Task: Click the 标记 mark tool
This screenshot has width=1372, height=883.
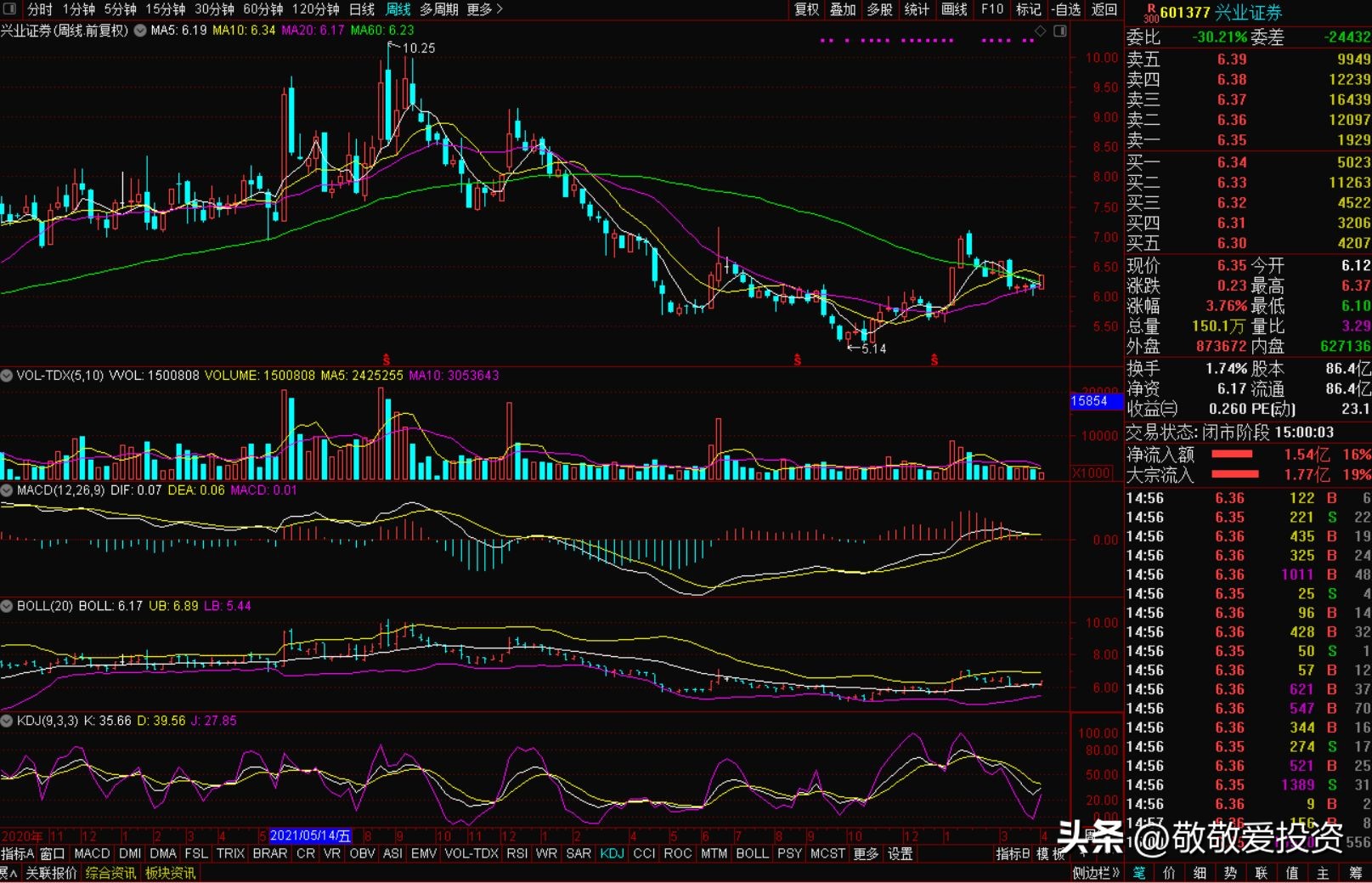Action: (x=1028, y=9)
